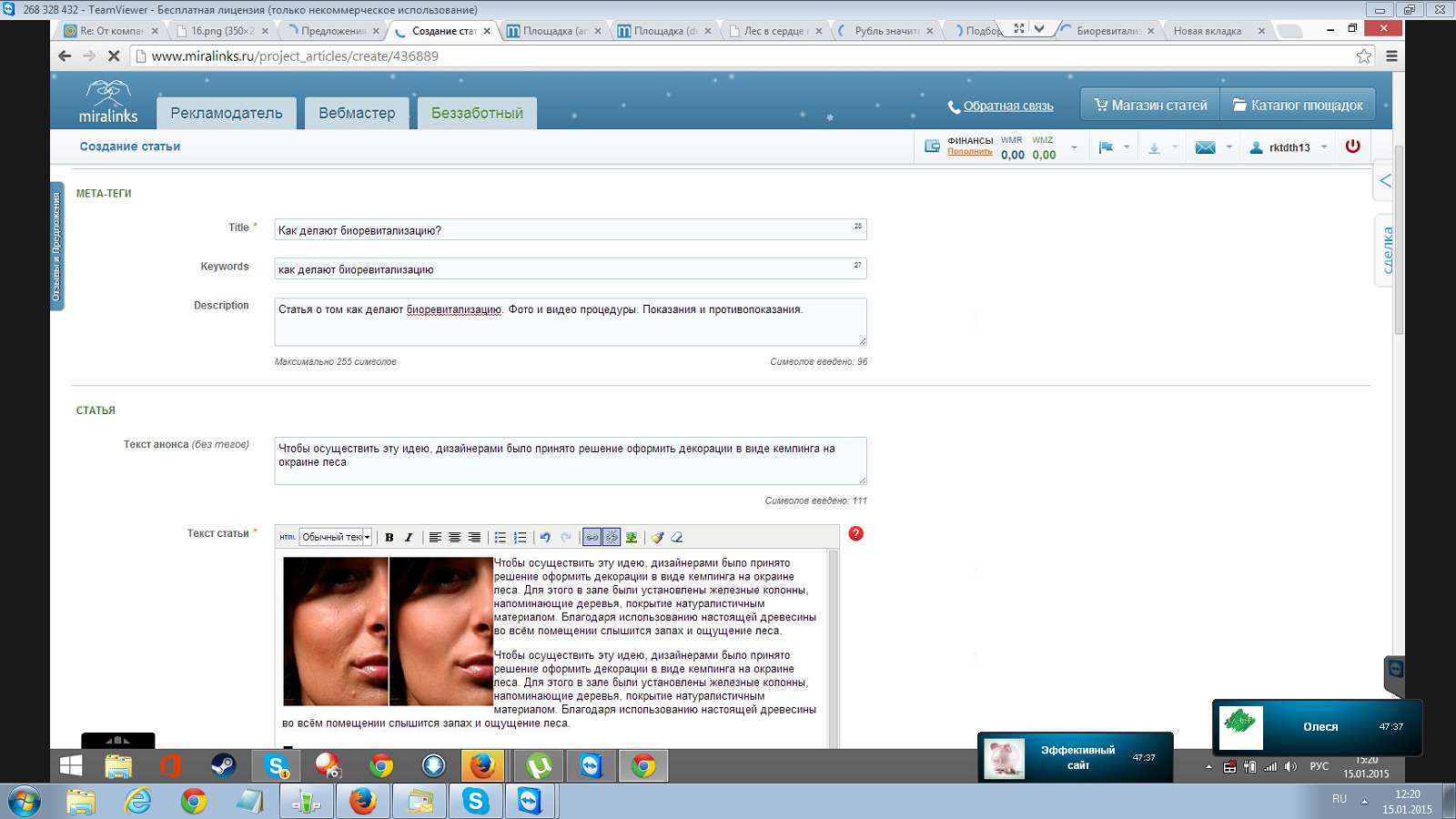Open the Chrome menu hamburger icon
The height and width of the screenshot is (819, 1456).
pos(1391,56)
